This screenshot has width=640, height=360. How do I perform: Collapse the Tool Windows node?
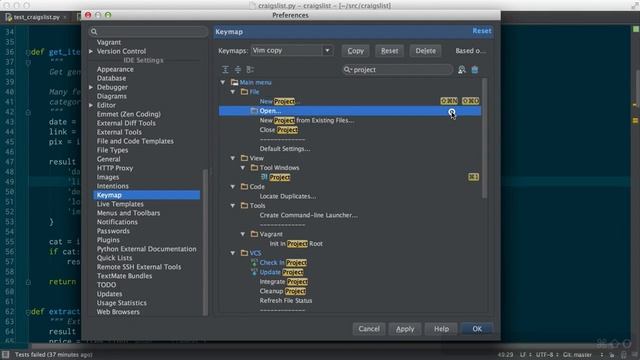click(243, 168)
